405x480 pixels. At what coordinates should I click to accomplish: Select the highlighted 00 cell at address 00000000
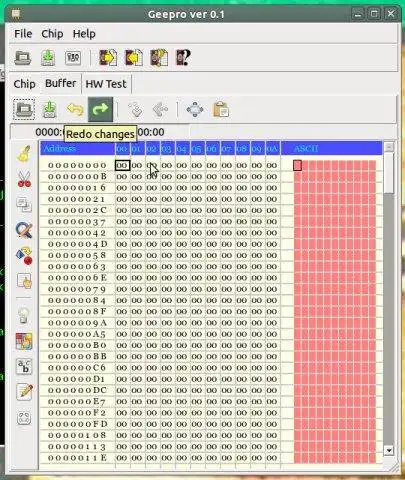122,165
